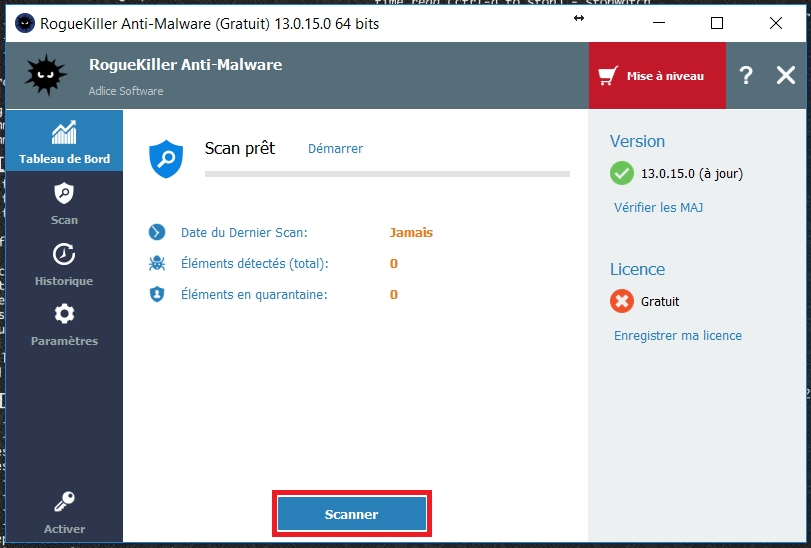Viewport: 811px width, 548px height.
Task: Click the 'RogueKiller Anti-Malware' header title
Action: 186,65
